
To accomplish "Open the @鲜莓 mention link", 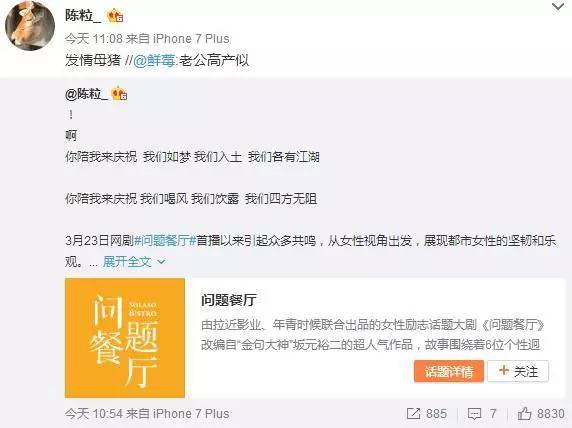I will (154, 61).
